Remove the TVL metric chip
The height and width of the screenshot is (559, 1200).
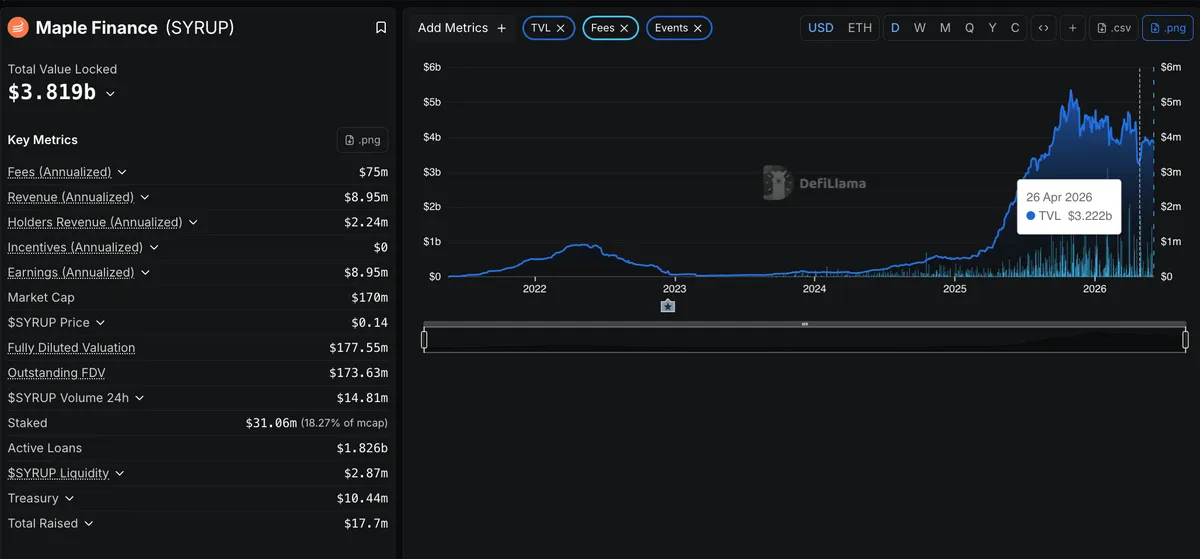coord(561,28)
